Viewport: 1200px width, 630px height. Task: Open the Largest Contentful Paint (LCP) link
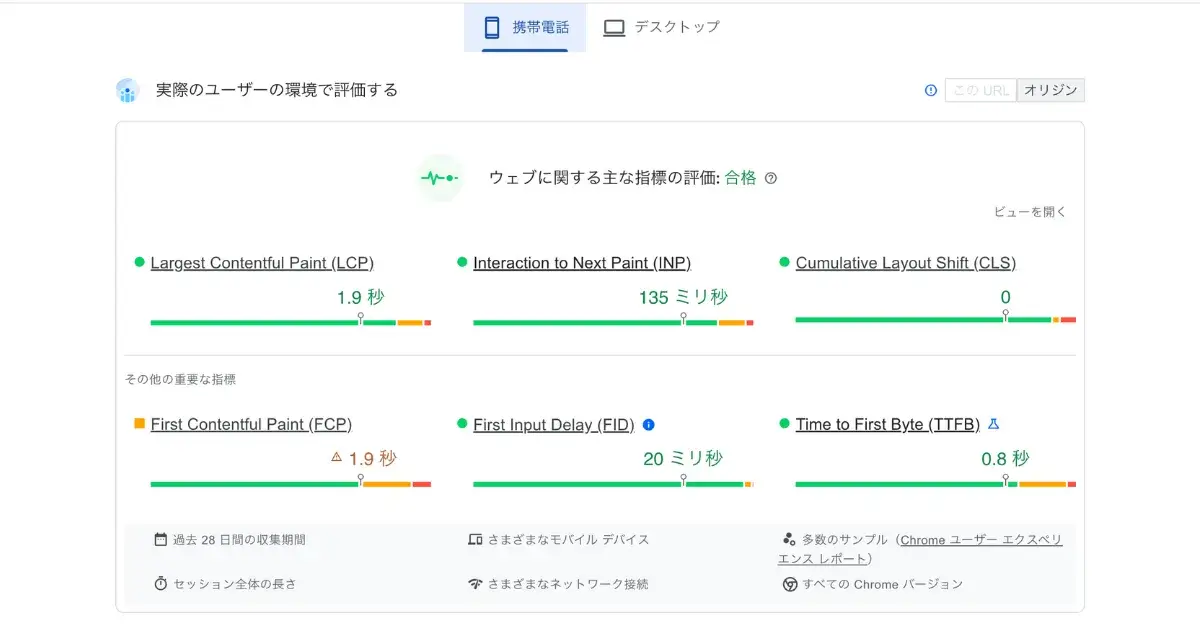click(262, 263)
